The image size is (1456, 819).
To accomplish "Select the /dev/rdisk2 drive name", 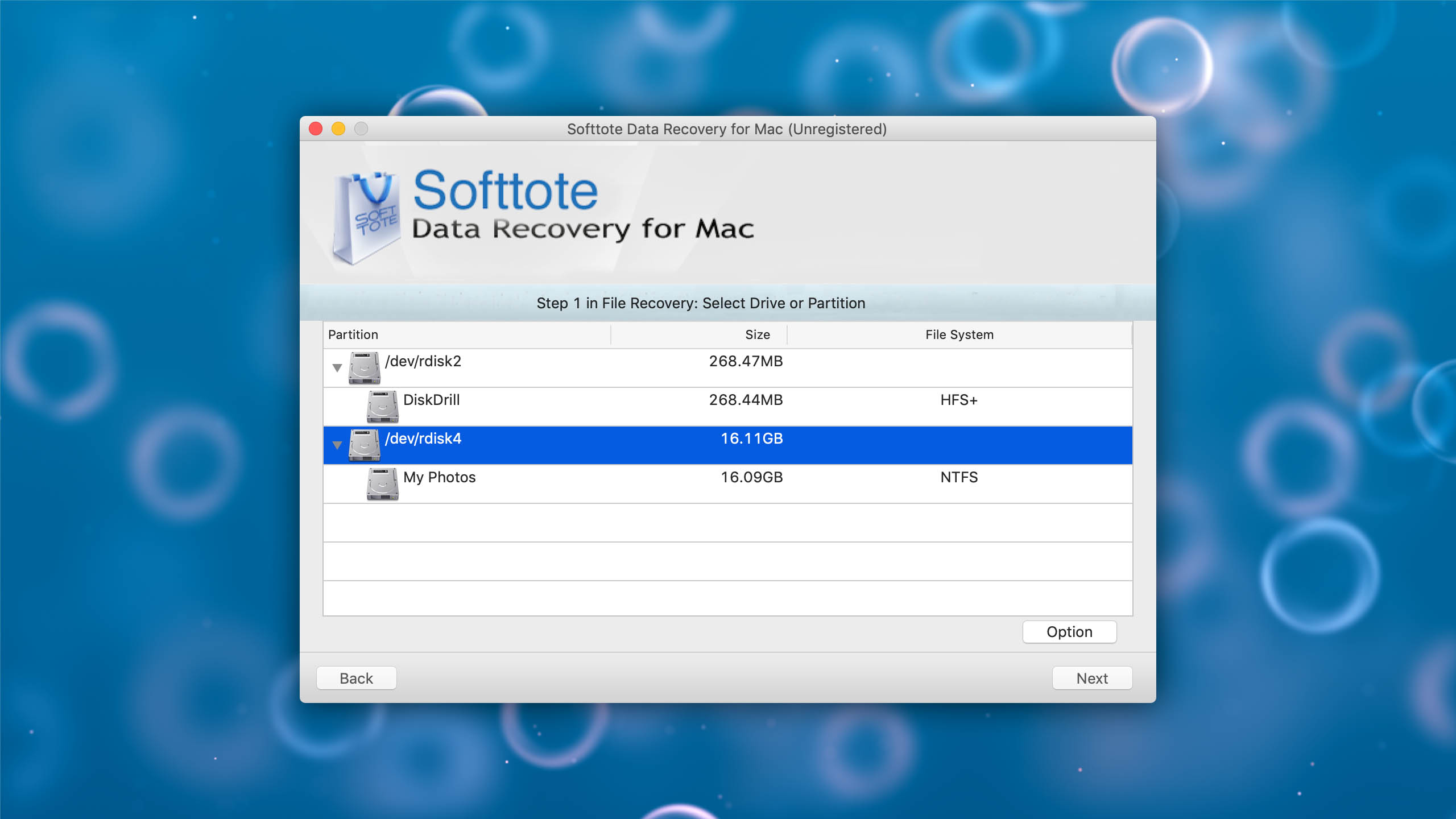I will [x=423, y=361].
